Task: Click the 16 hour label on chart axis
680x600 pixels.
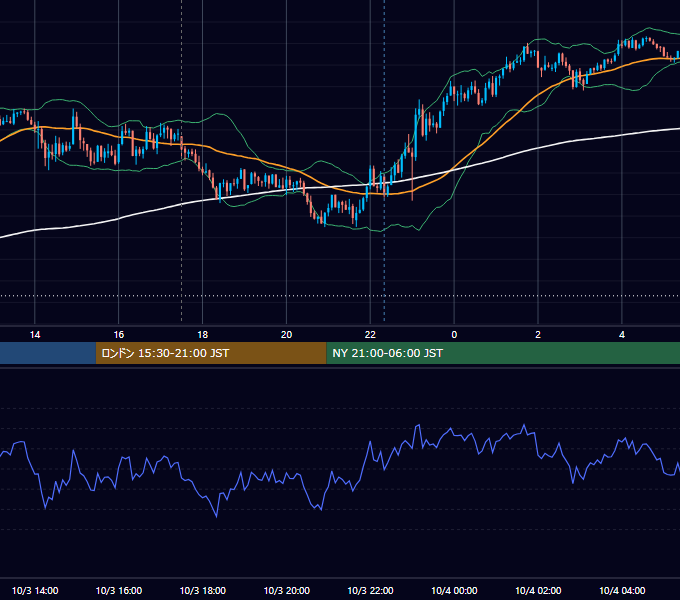Action: (x=118, y=335)
